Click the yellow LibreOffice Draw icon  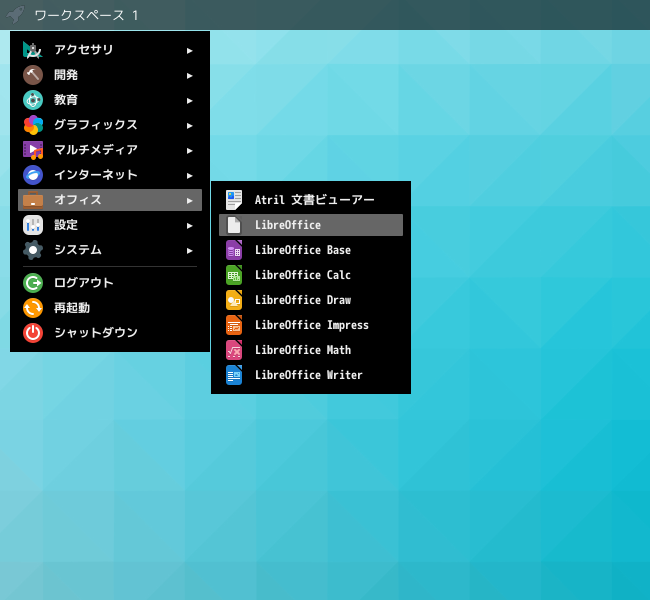tap(234, 300)
